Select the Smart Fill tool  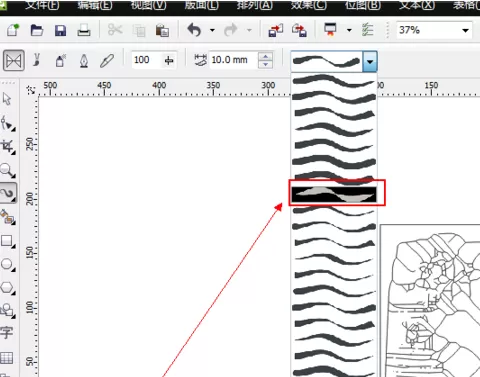point(8,217)
